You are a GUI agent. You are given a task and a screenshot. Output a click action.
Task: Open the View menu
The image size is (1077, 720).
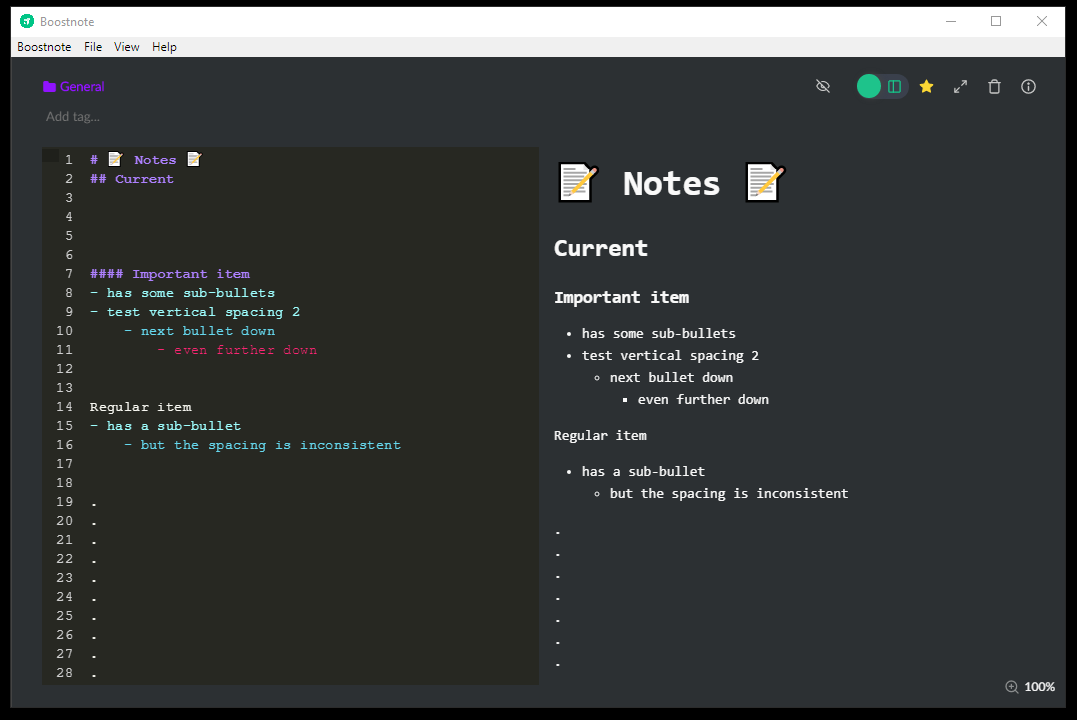click(x=126, y=47)
